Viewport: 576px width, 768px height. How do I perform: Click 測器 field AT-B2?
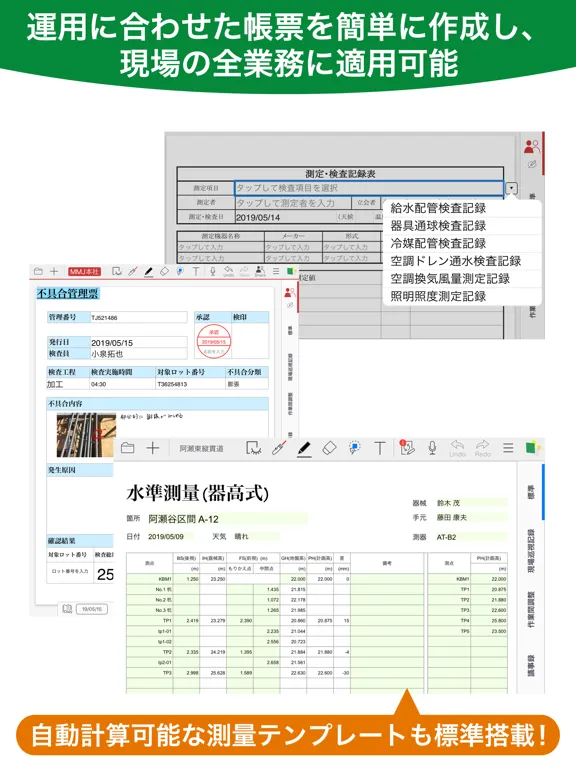tap(471, 537)
